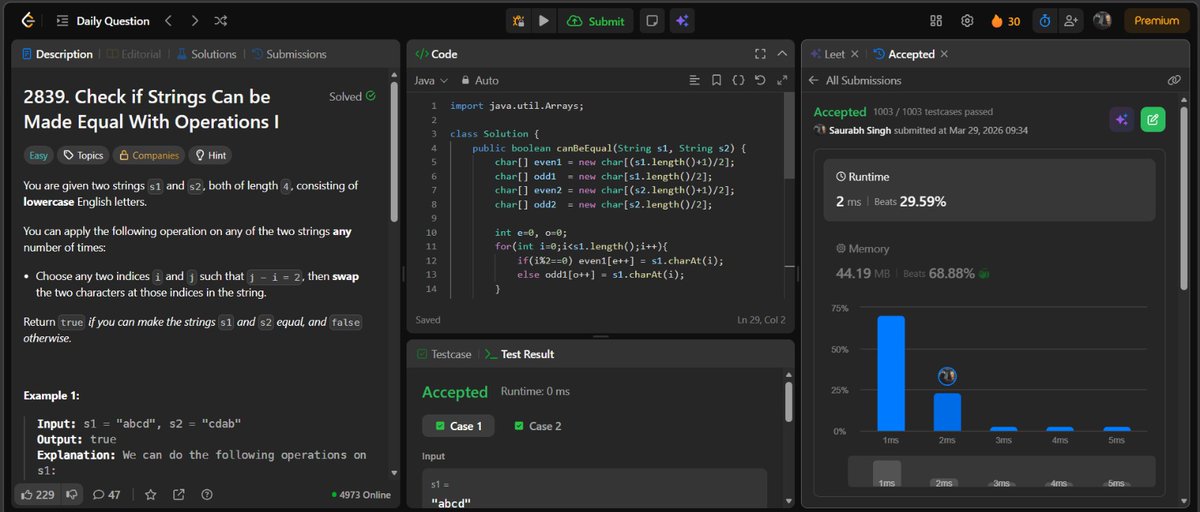Close the Accepted tab
The height and width of the screenshot is (512, 1200).
[x=944, y=54]
